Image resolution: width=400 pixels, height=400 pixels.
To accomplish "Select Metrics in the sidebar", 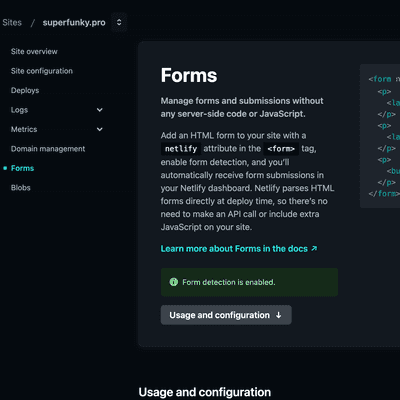I will pyautogui.click(x=24, y=129).
